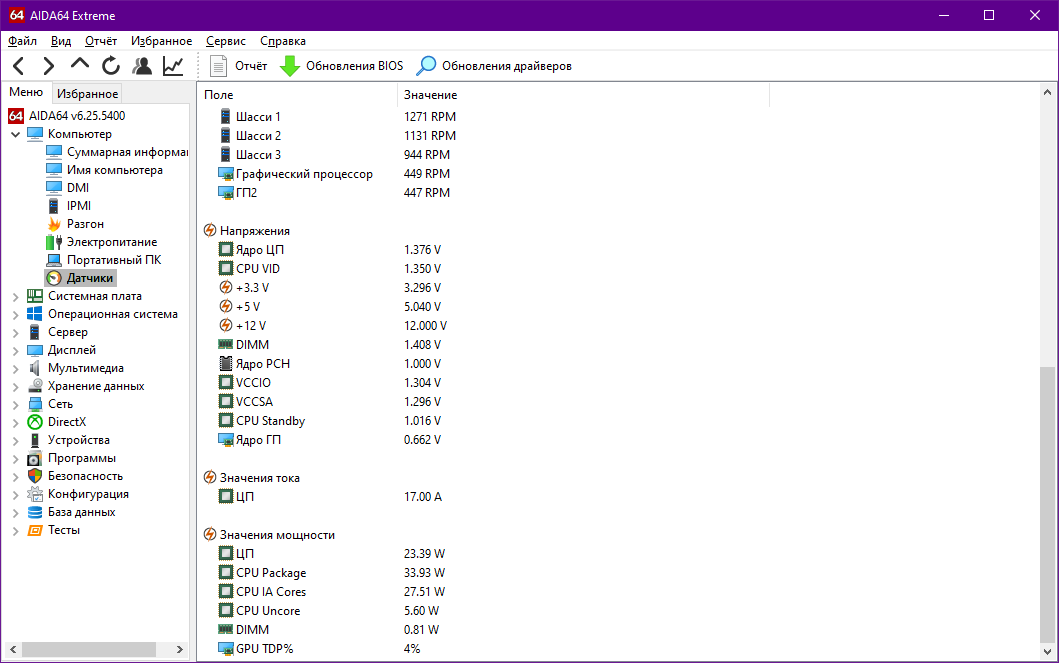Select the Разгон flame tree item
The width and height of the screenshot is (1059, 663).
pyautogui.click(x=75, y=223)
